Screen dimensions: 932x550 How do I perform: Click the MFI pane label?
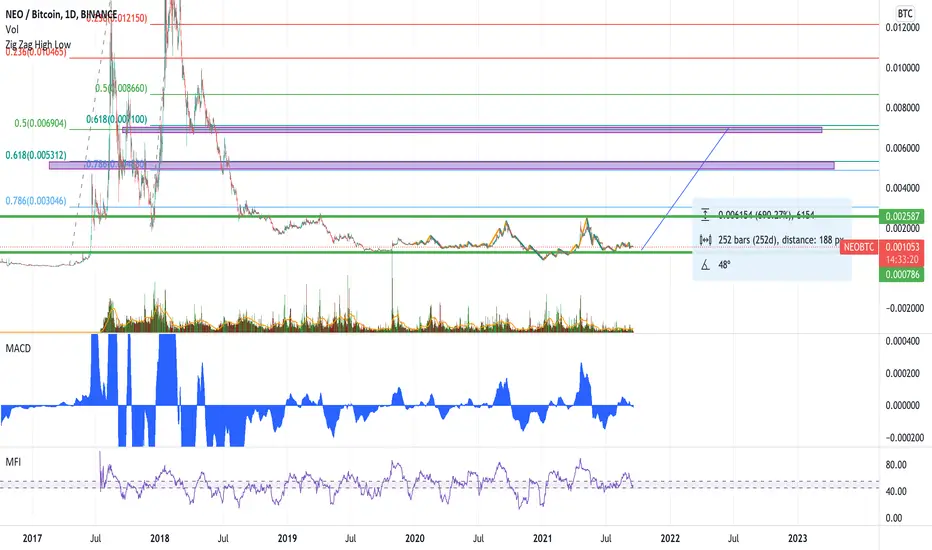coord(13,461)
